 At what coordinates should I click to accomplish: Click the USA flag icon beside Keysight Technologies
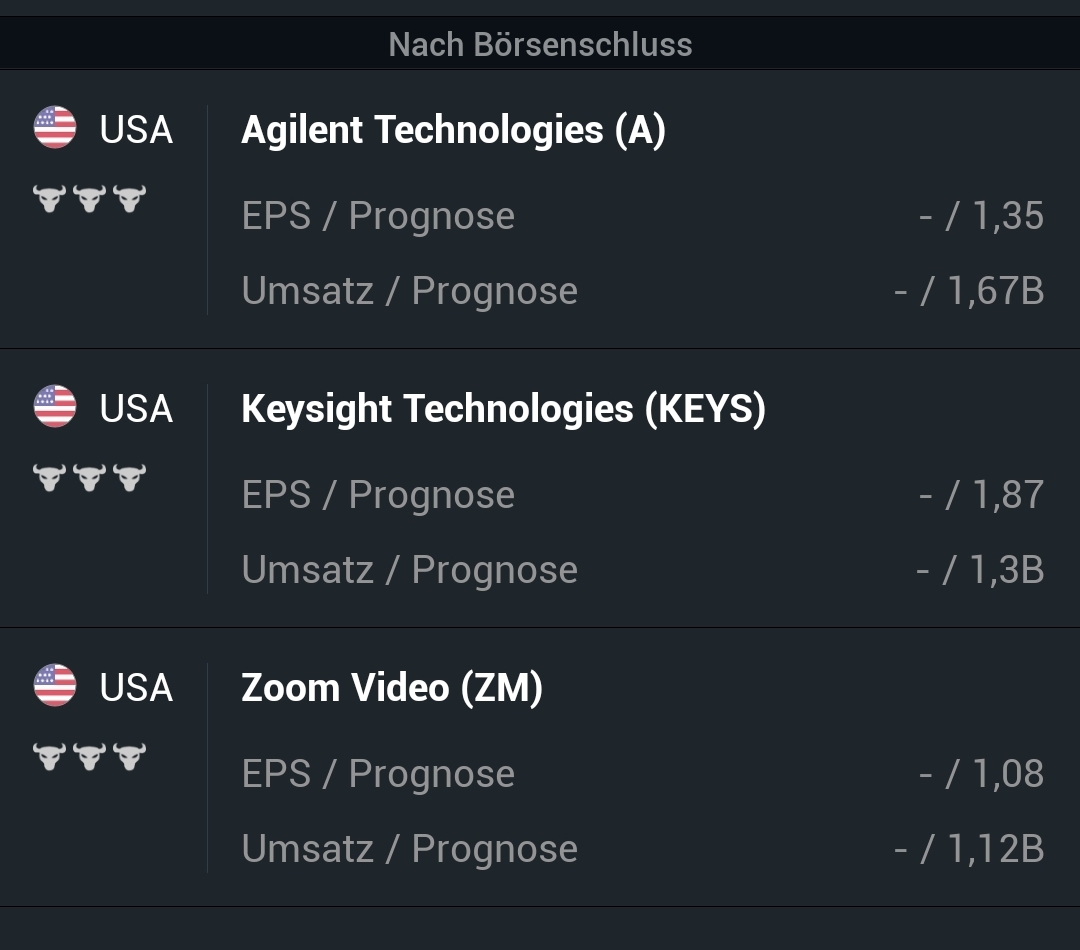(x=55, y=408)
